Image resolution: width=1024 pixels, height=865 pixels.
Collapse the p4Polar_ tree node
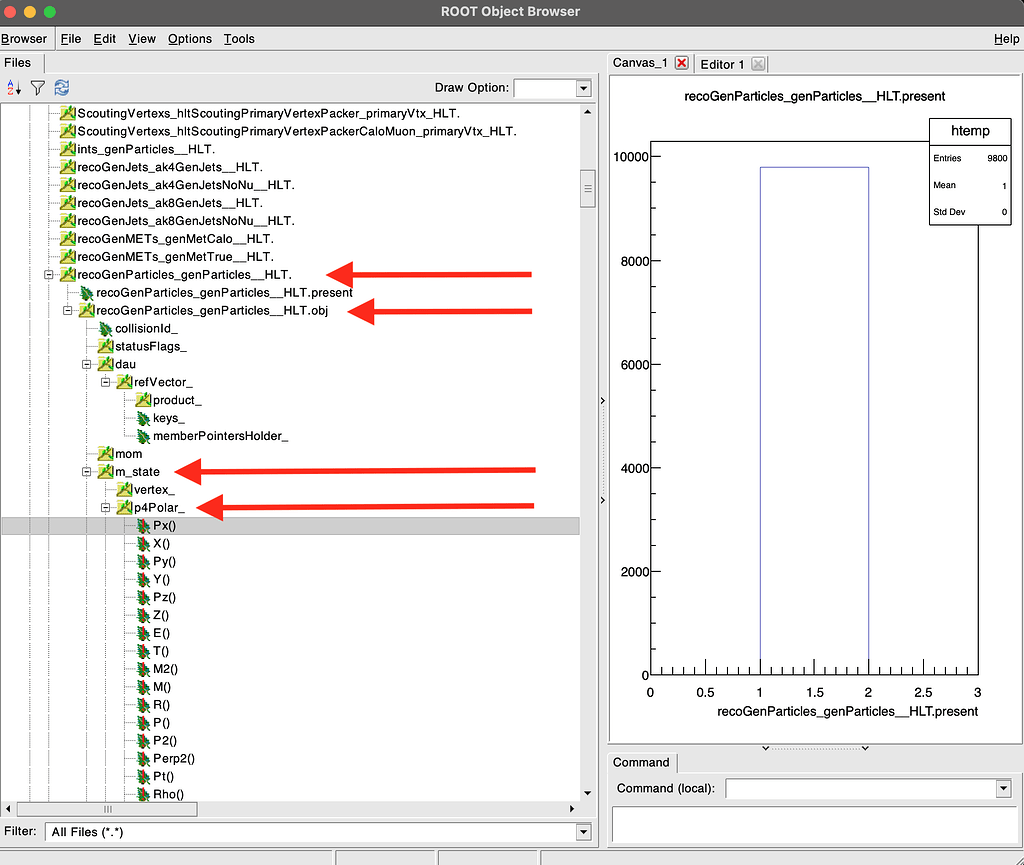coord(105,507)
